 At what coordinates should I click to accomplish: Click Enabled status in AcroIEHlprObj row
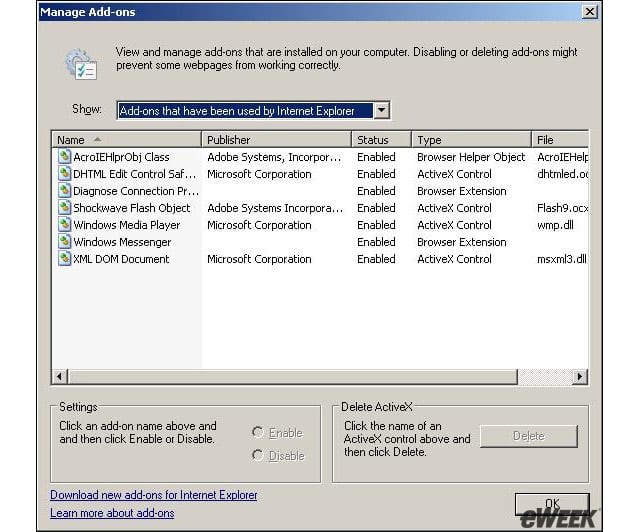pyautogui.click(x=376, y=157)
